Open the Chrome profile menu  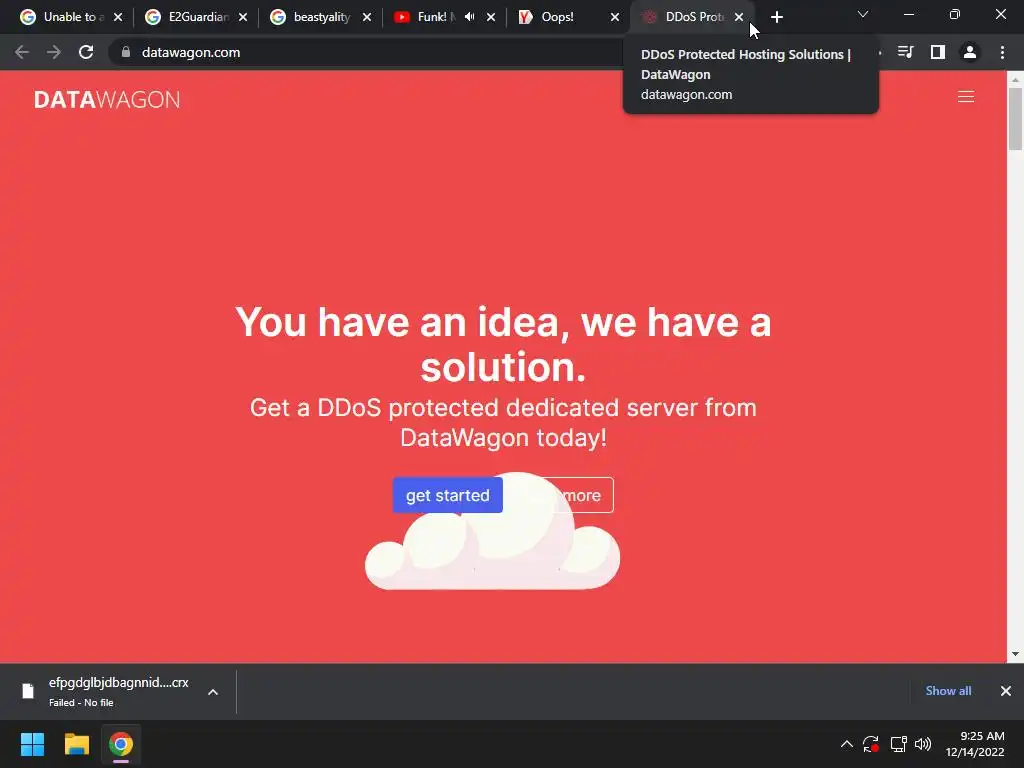point(970,52)
